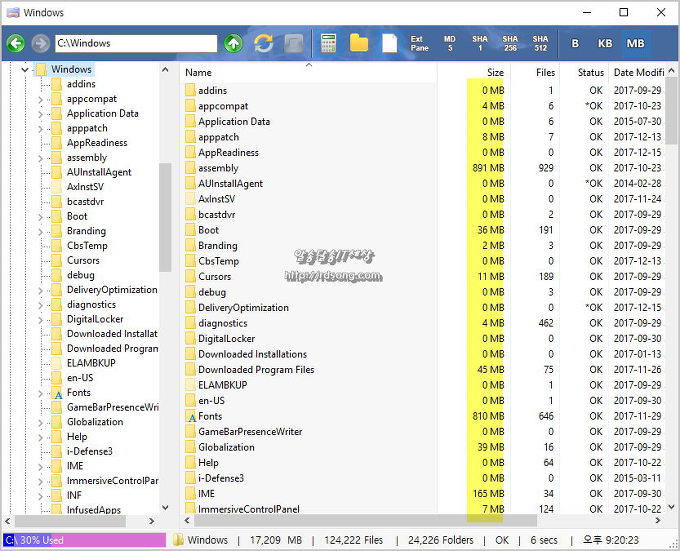Viewport: 680px width, 551px height.
Task: Click the assembly folder icon in list
Action: [x=190, y=168]
